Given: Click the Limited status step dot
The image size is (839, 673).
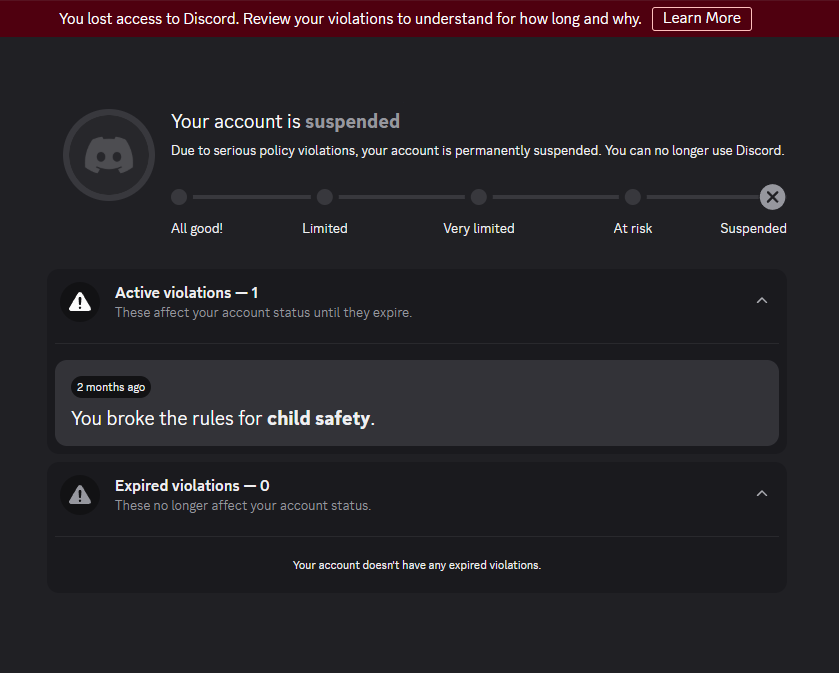Looking at the screenshot, I should click(325, 197).
